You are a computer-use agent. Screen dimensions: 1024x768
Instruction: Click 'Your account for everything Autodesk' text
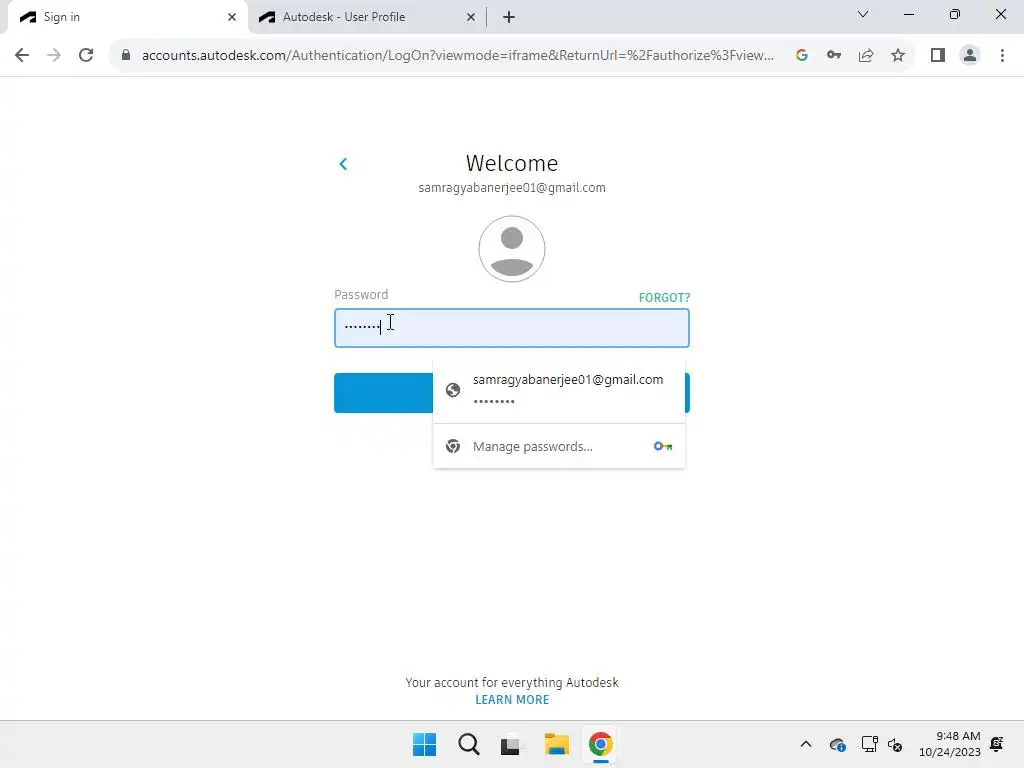(511, 682)
